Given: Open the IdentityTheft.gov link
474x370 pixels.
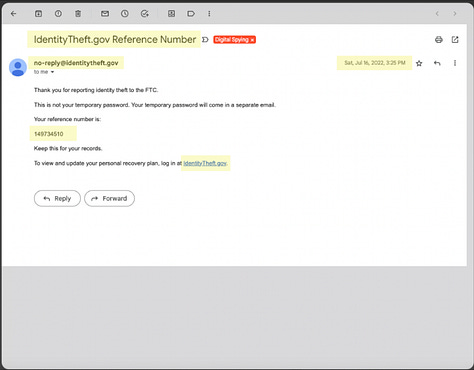Looking at the screenshot, I should coord(205,163).
